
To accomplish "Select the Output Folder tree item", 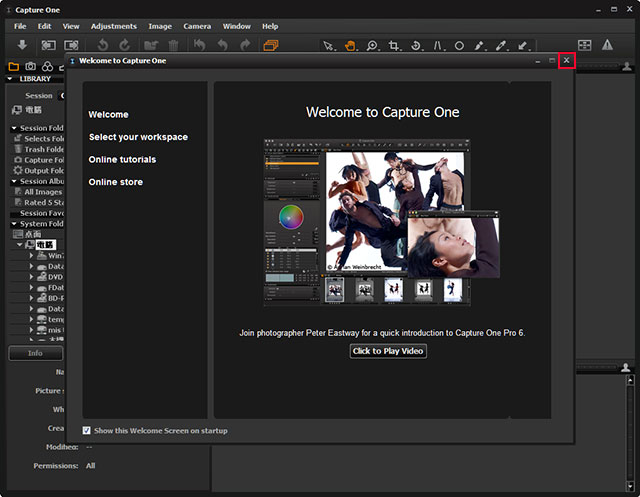I will (x=39, y=171).
